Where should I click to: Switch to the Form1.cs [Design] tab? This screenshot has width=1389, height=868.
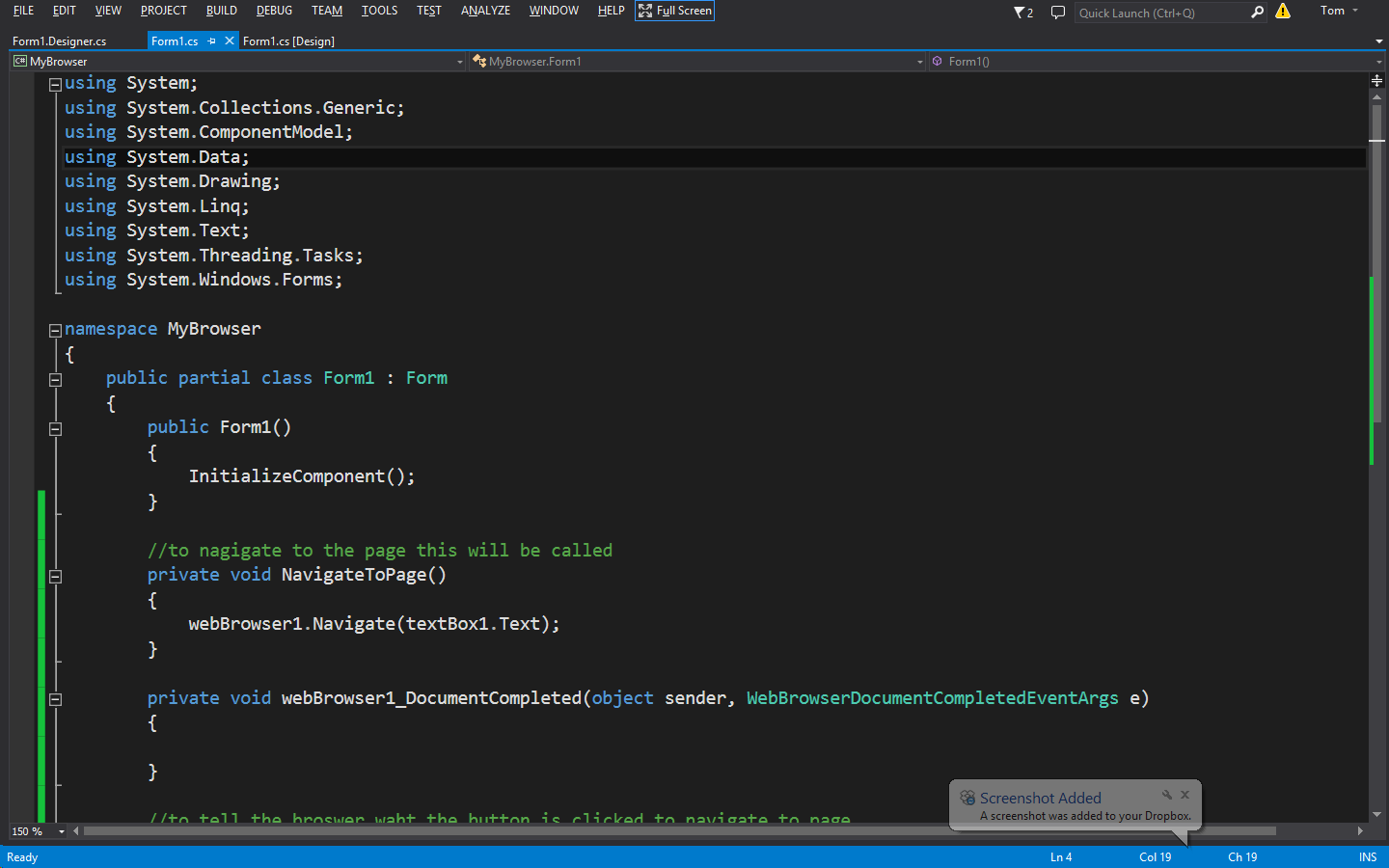pyautogui.click(x=288, y=41)
